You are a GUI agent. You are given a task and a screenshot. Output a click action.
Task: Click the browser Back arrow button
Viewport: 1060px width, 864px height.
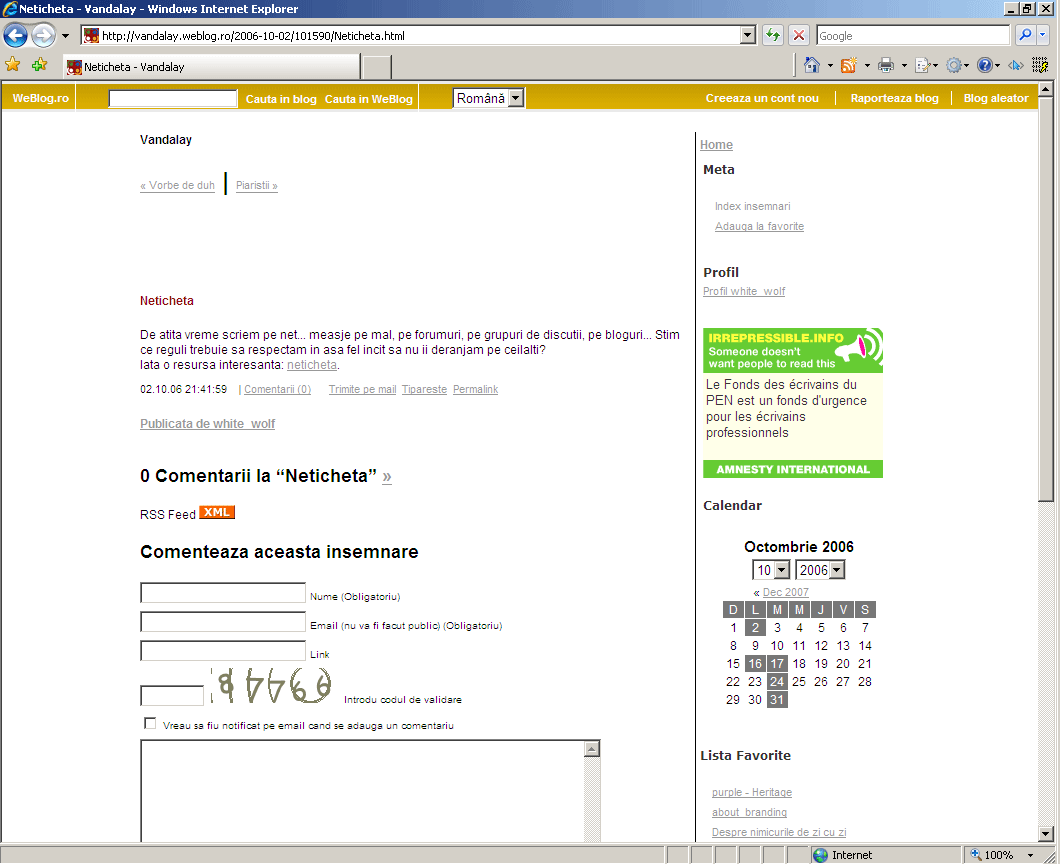coord(15,36)
